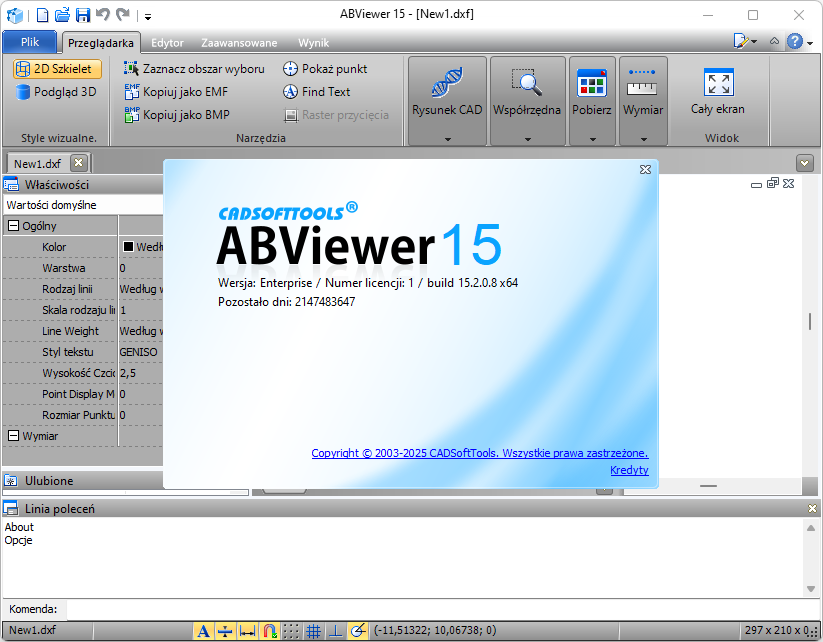This screenshot has height=642, width=823.
Task: Open the help question mark icon
Action: point(795,41)
